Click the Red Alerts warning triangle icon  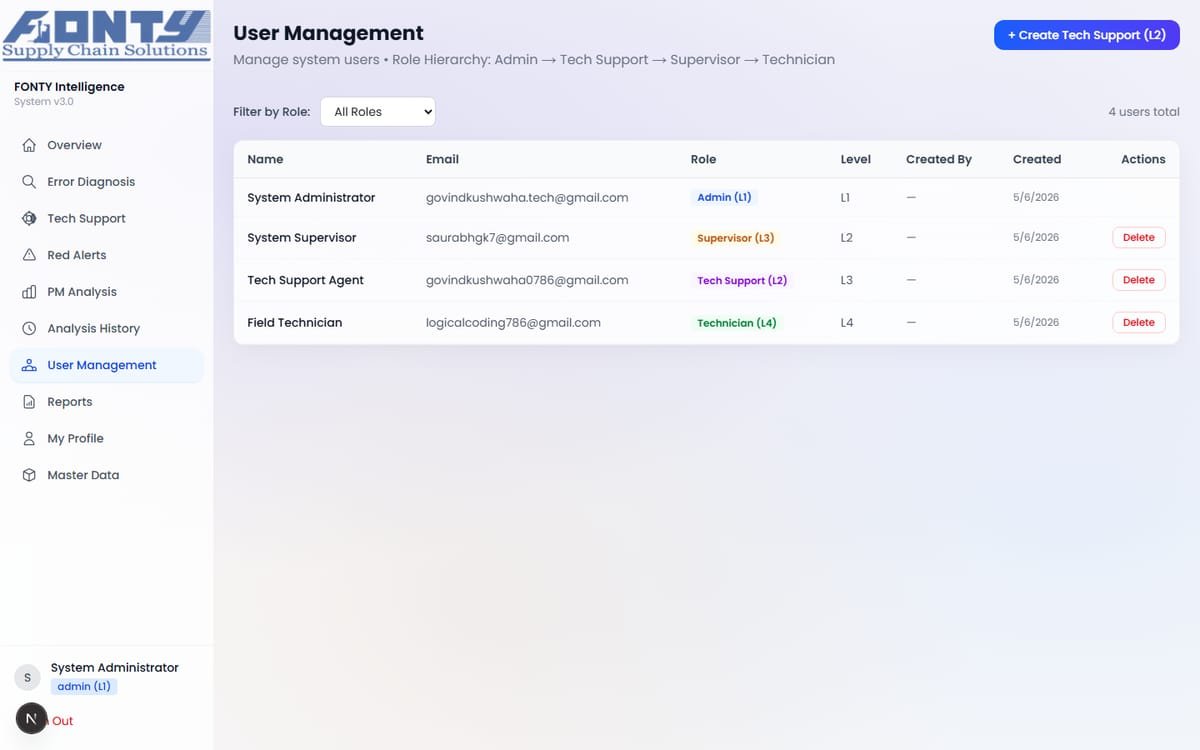pyautogui.click(x=29, y=255)
